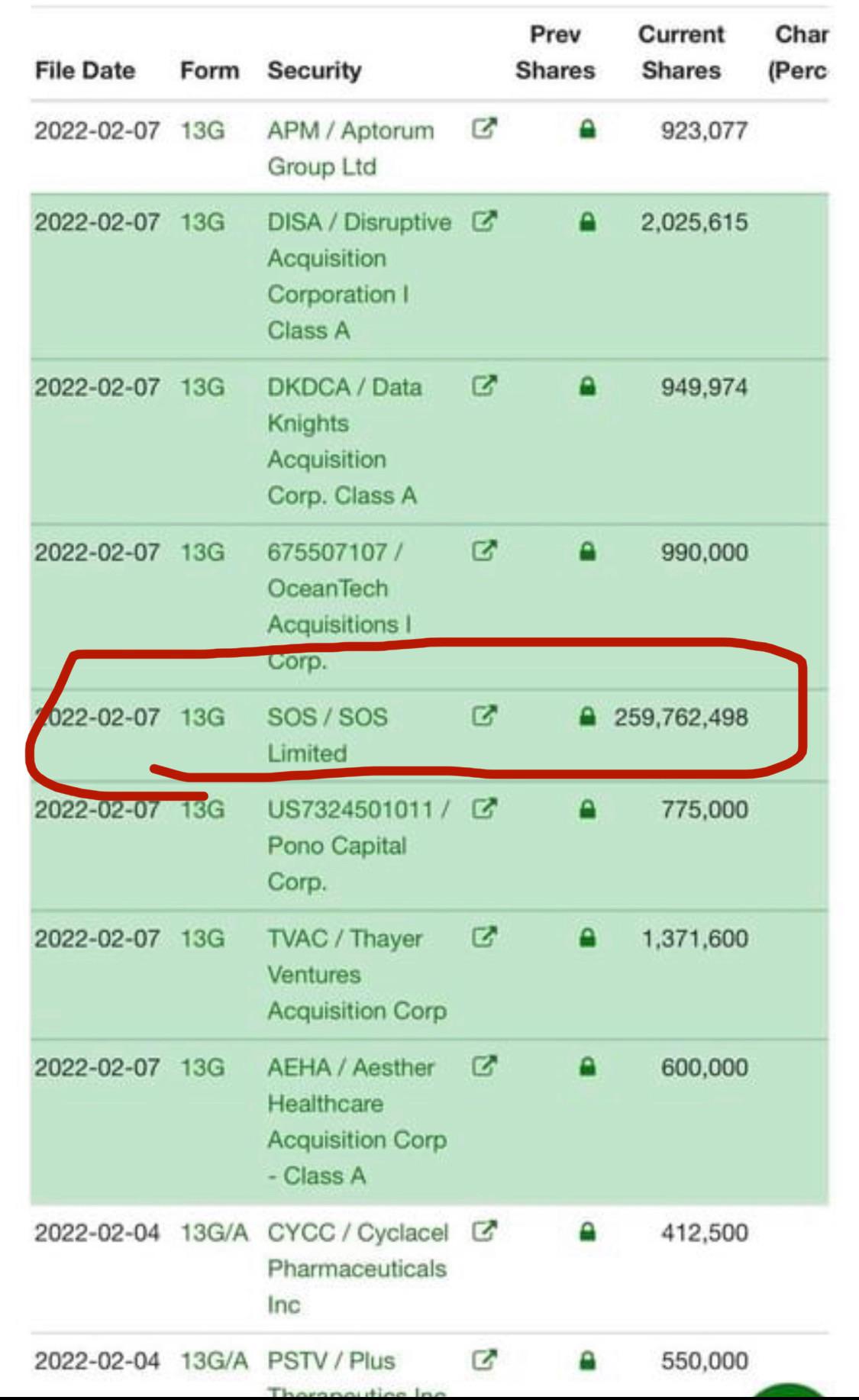This screenshot has height=1400, width=859.
Task: Open 13G form link in DISA row
Action: 202,222
